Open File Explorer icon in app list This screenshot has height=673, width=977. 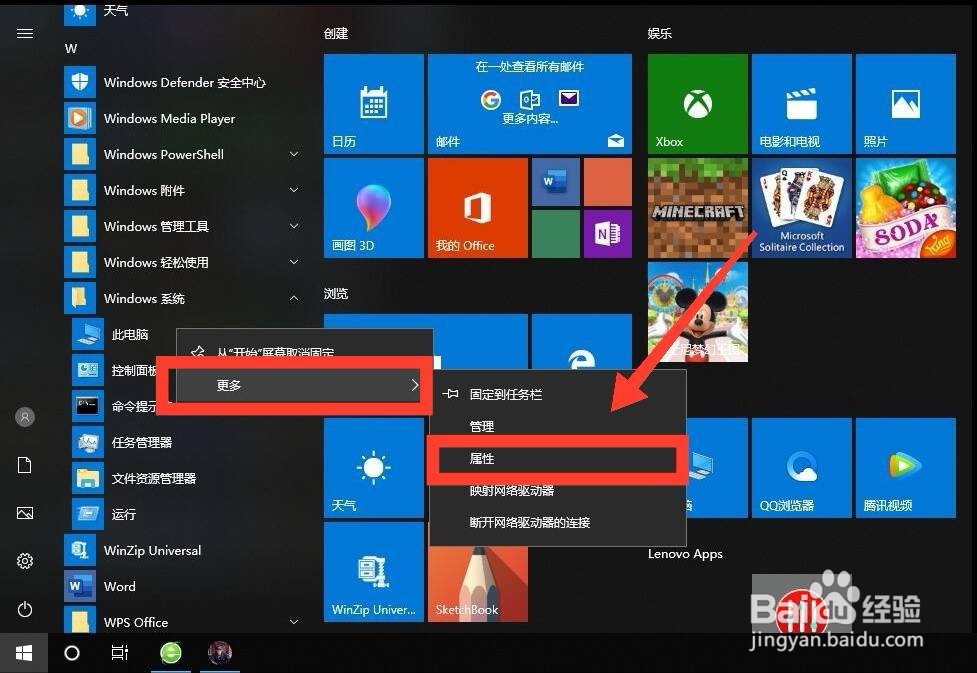click(x=88, y=479)
